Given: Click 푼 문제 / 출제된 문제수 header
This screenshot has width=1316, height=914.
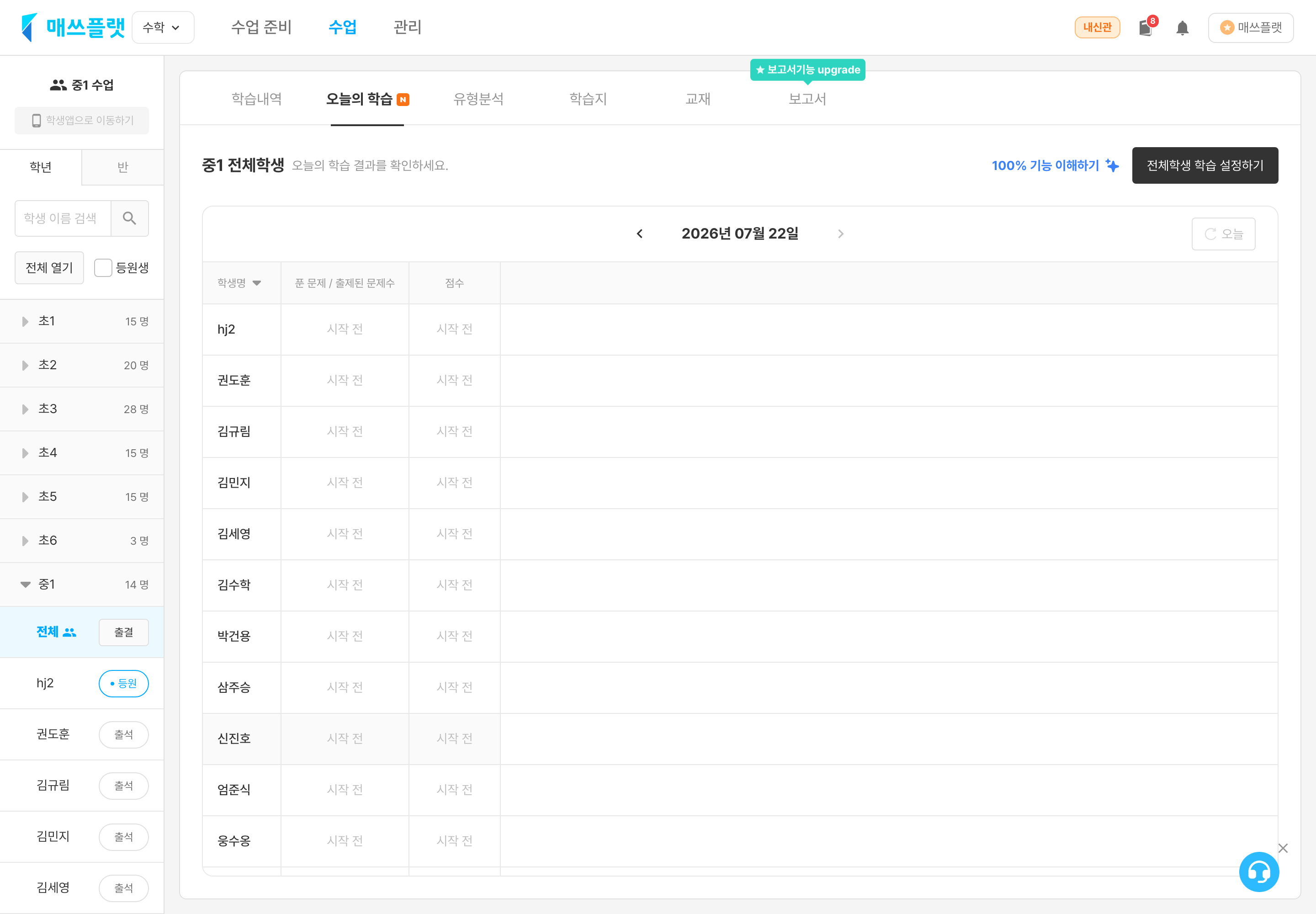Looking at the screenshot, I should pyautogui.click(x=345, y=283).
